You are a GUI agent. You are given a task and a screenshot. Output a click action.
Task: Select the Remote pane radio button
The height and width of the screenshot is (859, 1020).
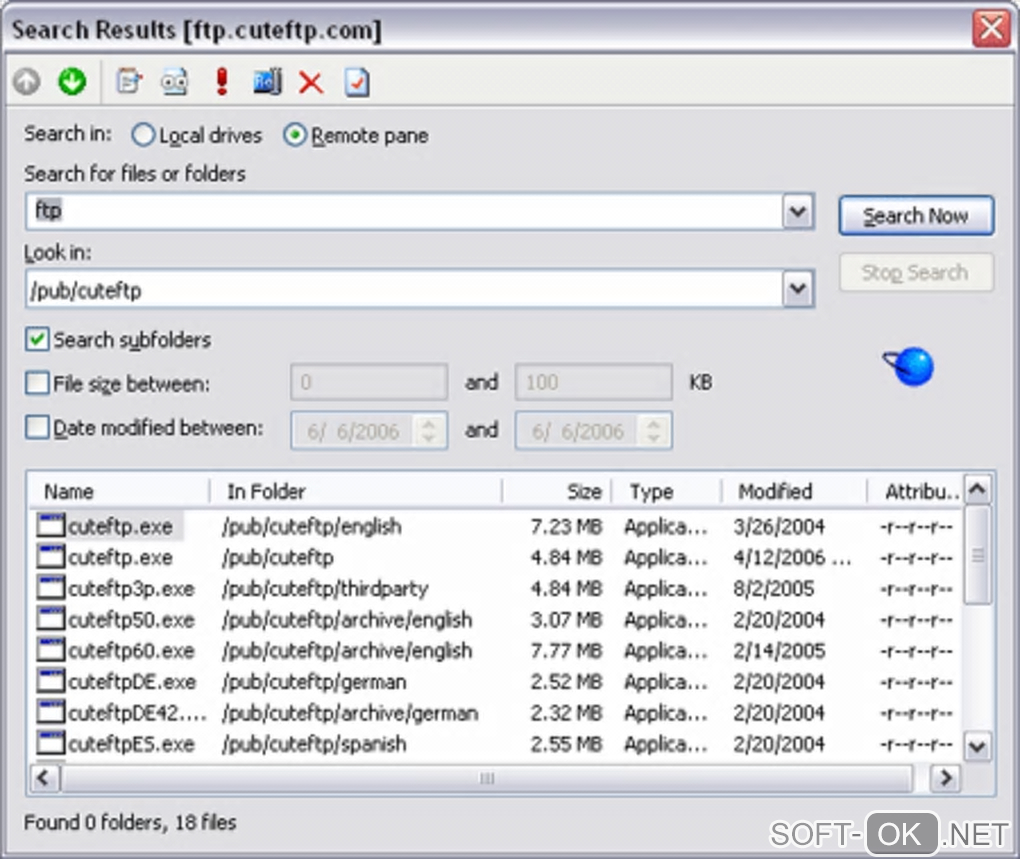tap(295, 135)
